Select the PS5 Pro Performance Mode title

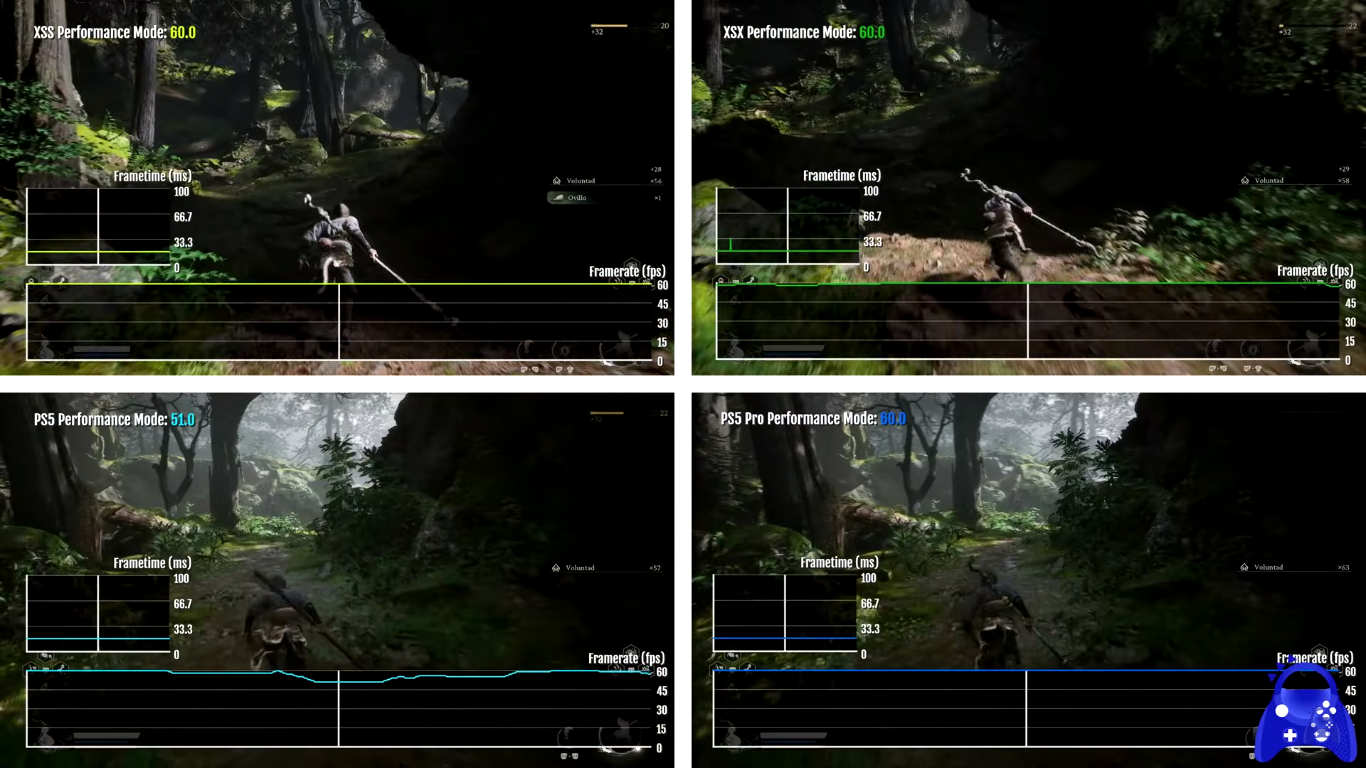click(813, 418)
